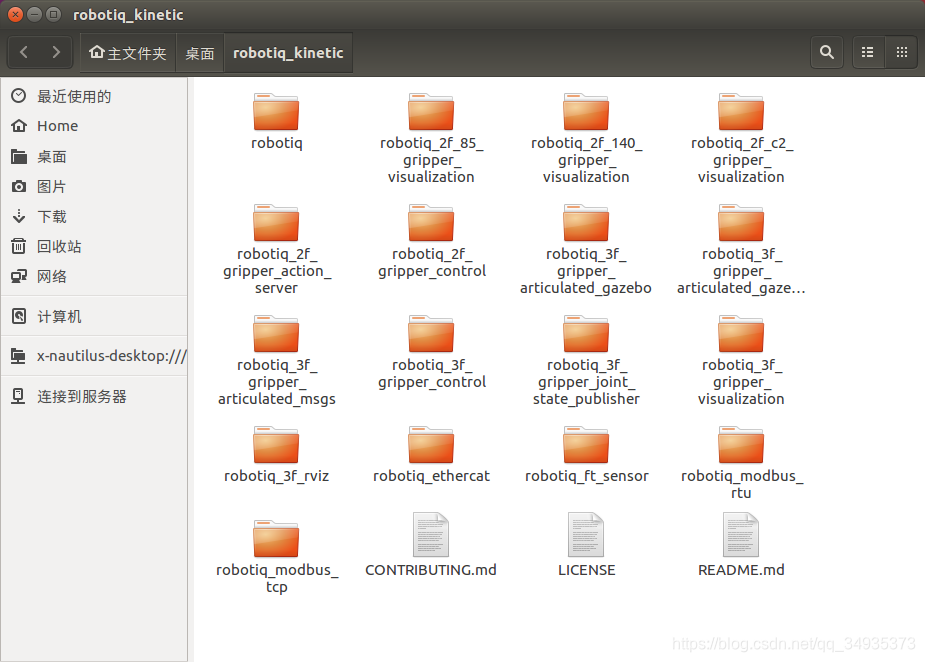This screenshot has height=662, width=925.
Task: Navigate to 桌面 in the path bar
Action: click(x=199, y=53)
